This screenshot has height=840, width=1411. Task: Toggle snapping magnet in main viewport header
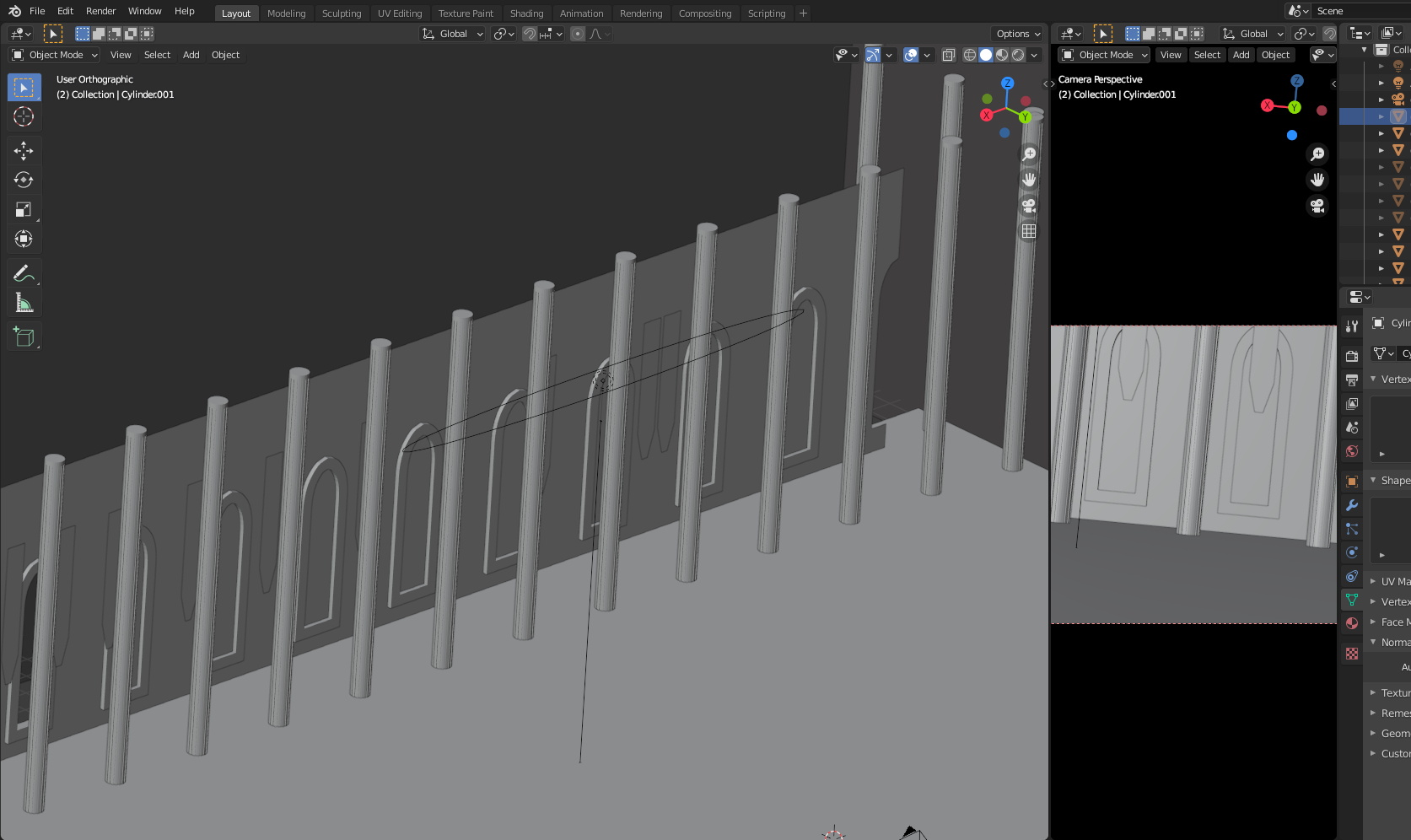pos(530,34)
